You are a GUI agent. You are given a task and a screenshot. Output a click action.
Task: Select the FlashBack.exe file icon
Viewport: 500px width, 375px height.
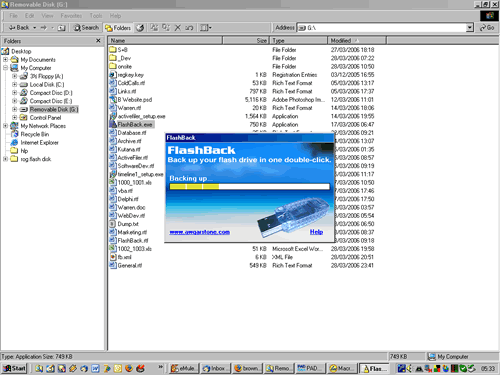click(113, 124)
